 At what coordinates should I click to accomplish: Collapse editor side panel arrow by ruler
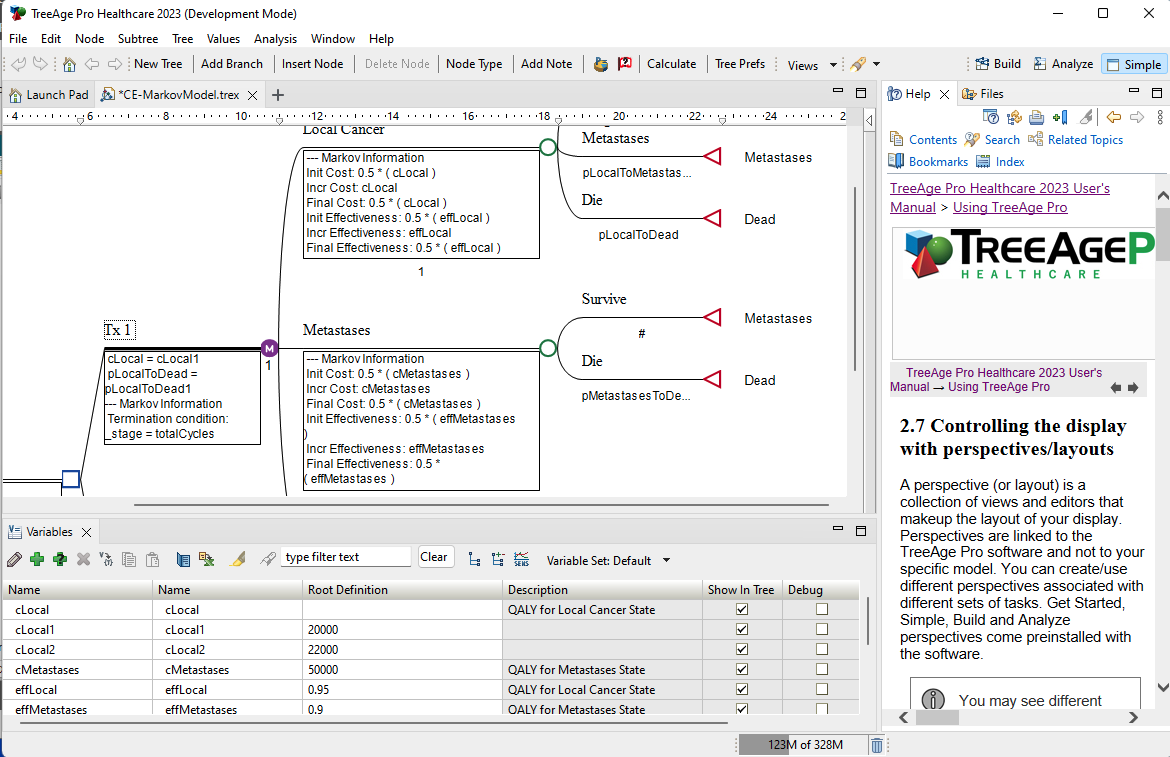[x=869, y=120]
